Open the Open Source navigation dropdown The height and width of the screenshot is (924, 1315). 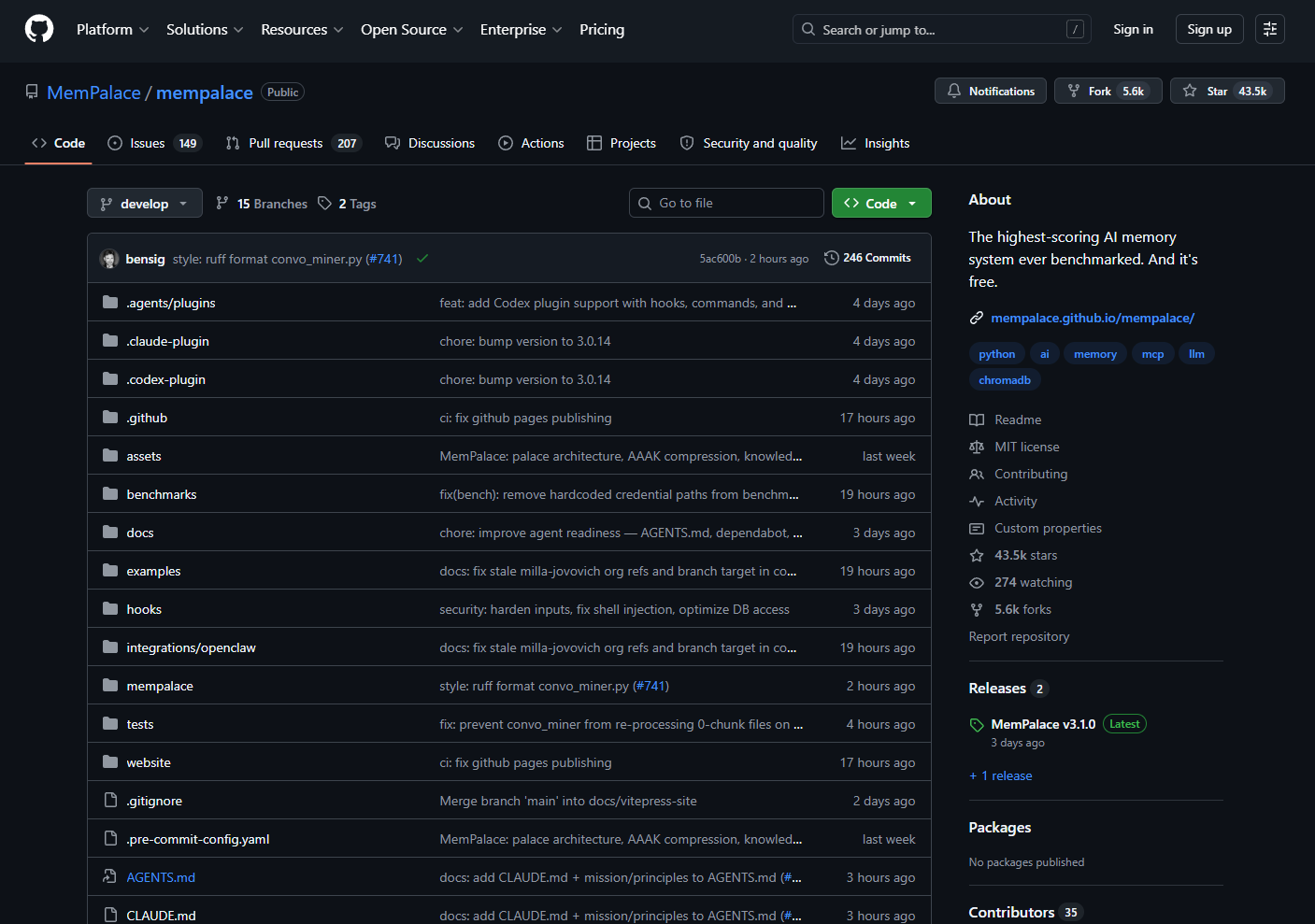coord(411,30)
